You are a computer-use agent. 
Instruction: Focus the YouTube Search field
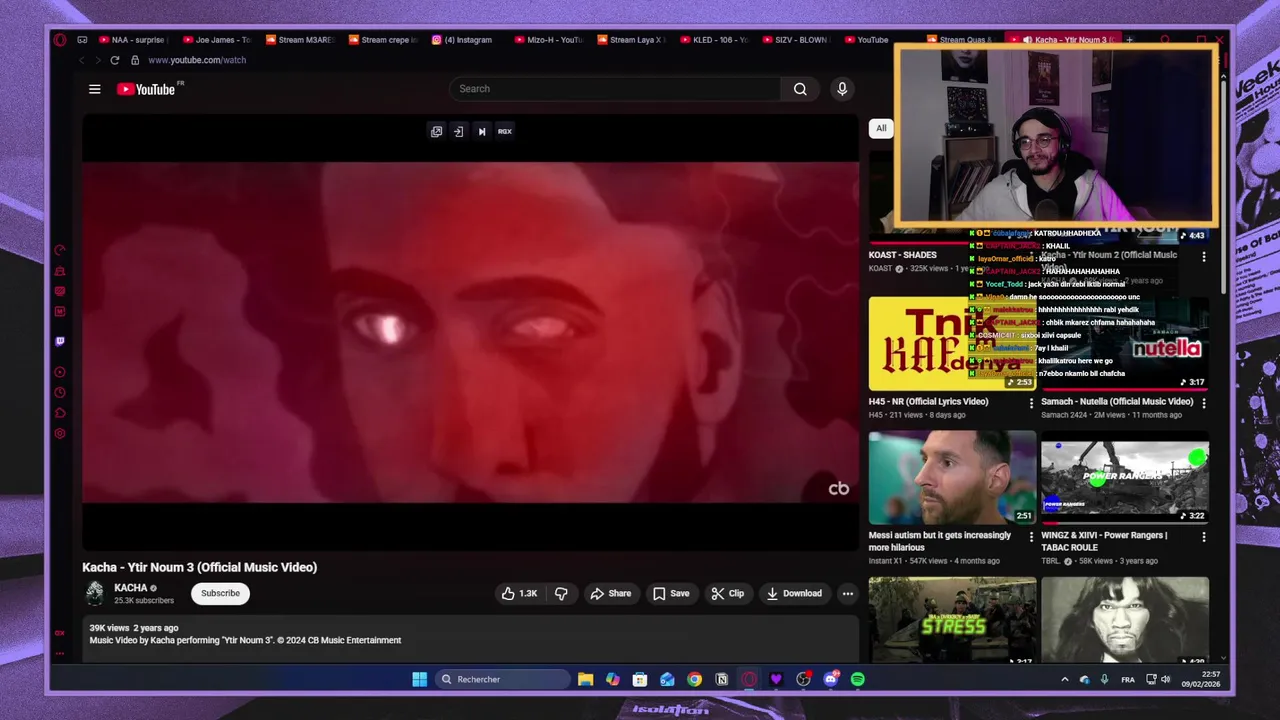point(615,89)
